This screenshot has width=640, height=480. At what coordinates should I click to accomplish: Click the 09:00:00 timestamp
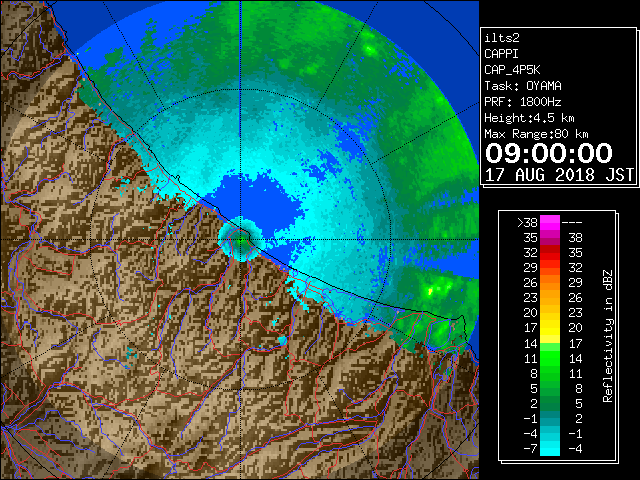pyautogui.click(x=549, y=153)
